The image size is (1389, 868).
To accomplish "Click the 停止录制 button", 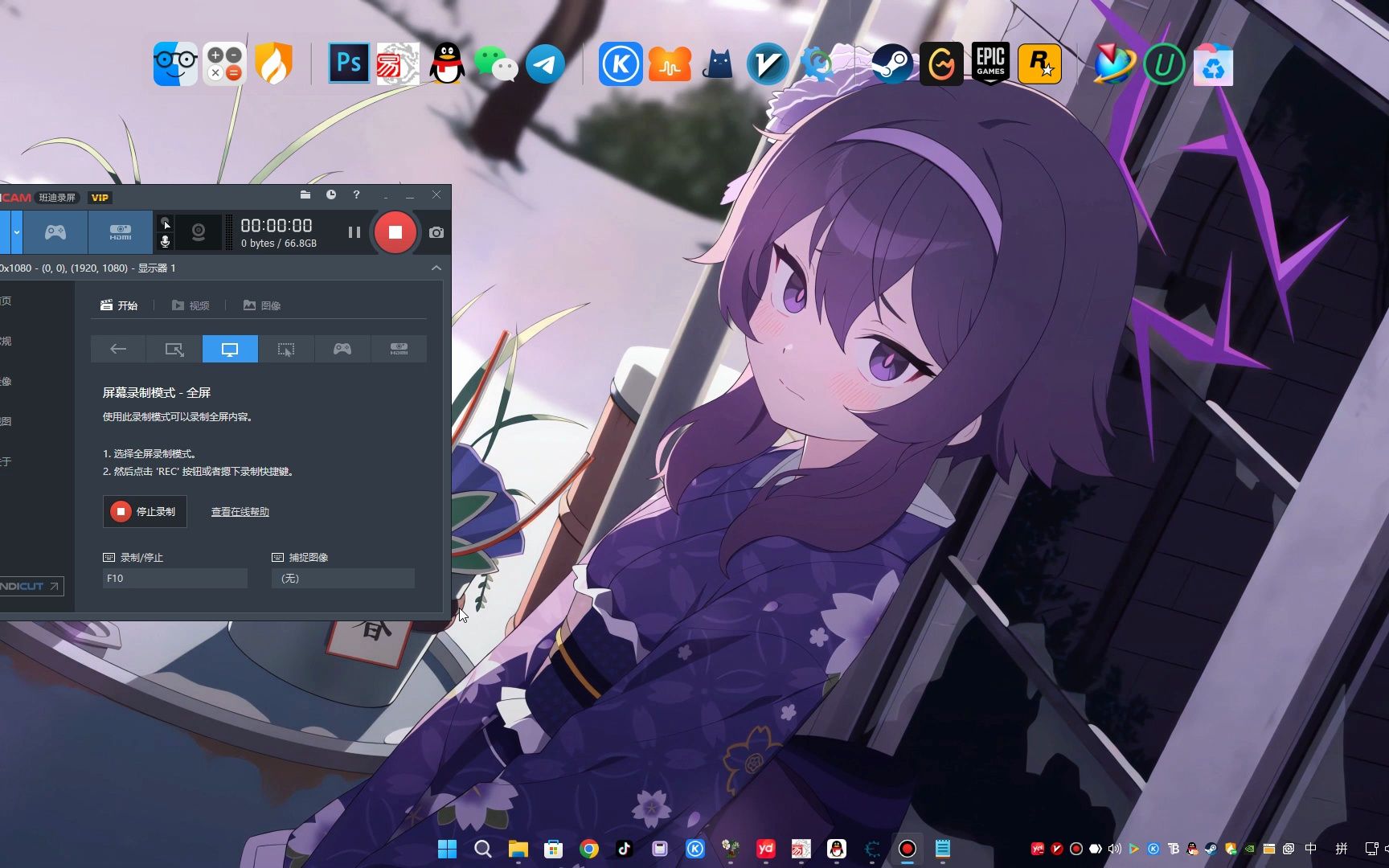I will tap(145, 511).
